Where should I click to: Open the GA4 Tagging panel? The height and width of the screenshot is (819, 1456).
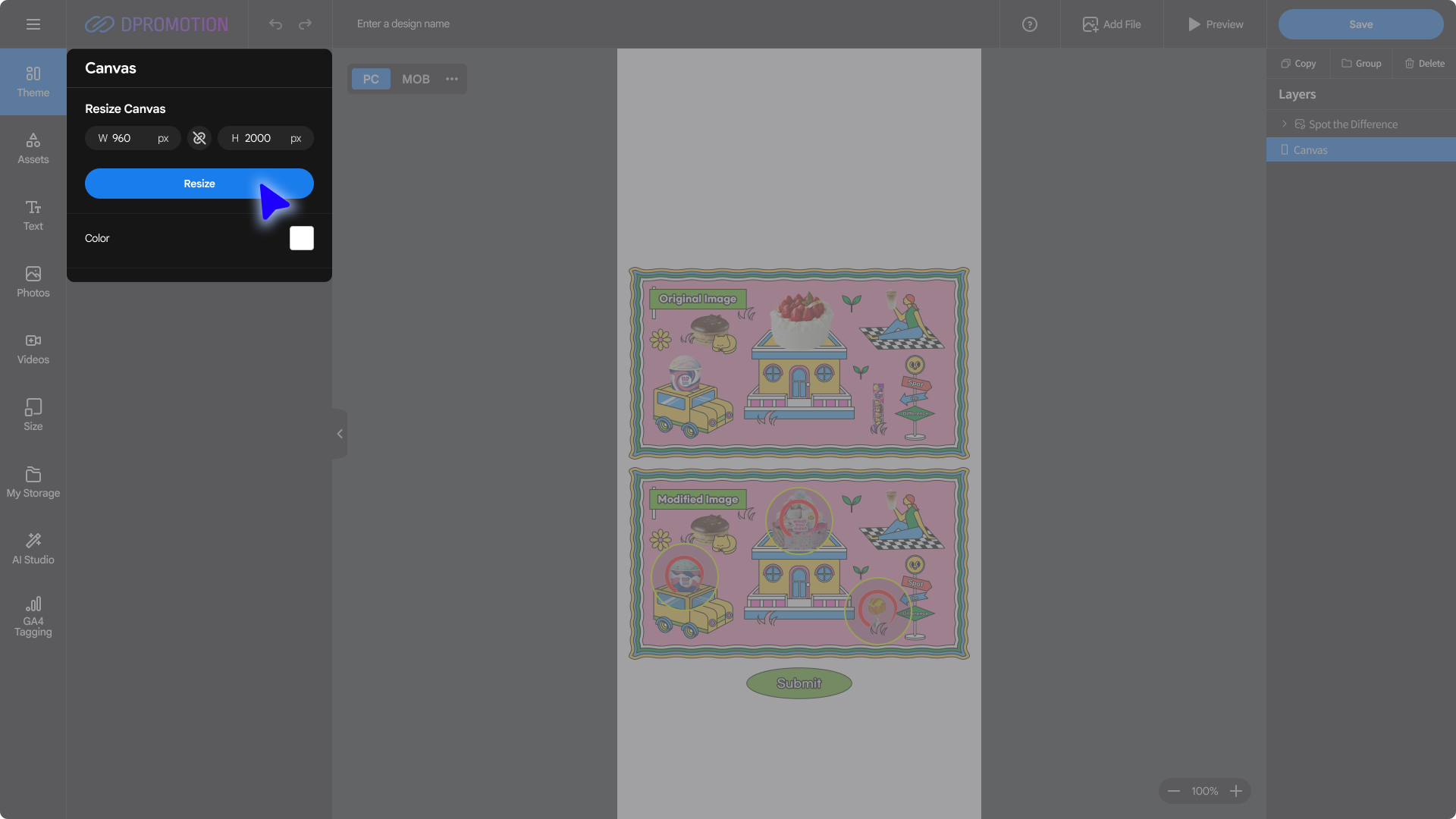tap(33, 616)
